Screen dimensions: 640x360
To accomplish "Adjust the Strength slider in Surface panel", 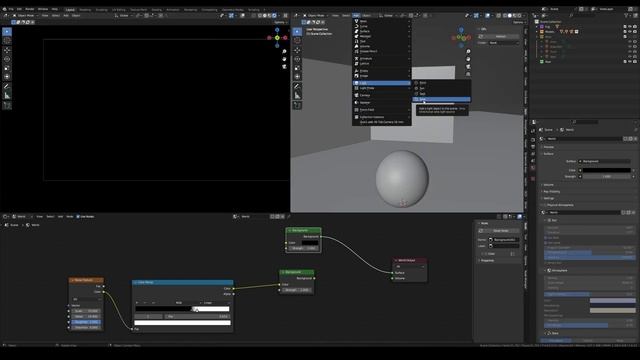I will [x=607, y=177].
